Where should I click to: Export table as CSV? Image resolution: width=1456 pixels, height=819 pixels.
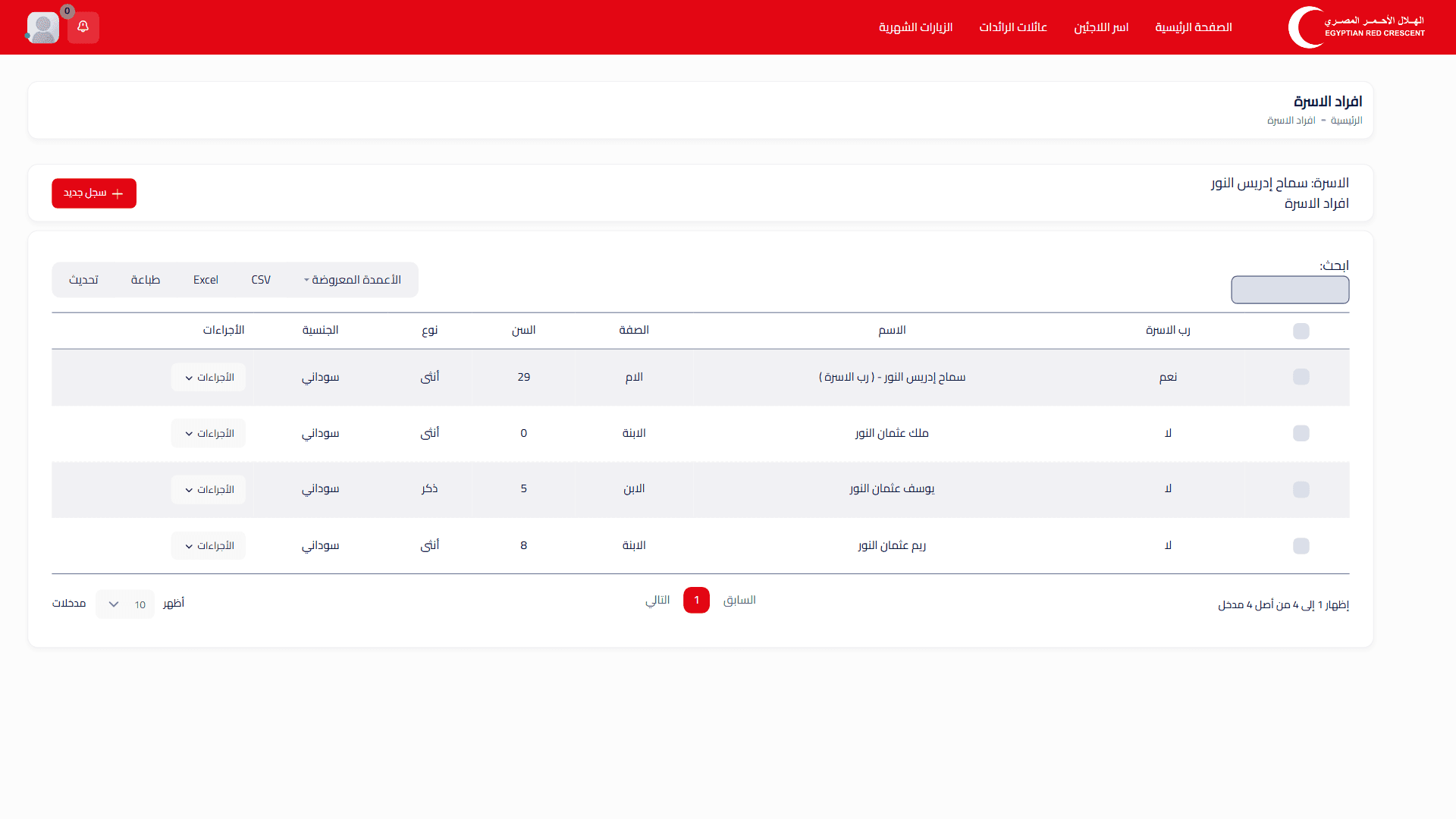pos(261,280)
